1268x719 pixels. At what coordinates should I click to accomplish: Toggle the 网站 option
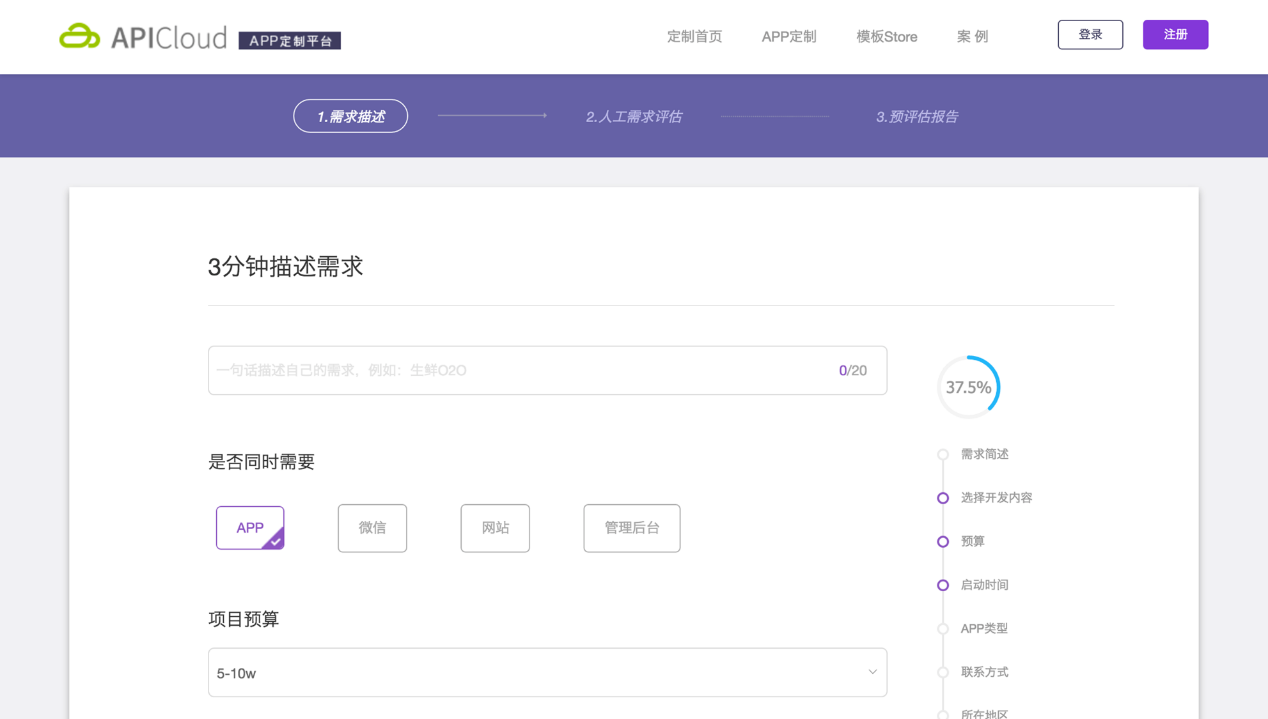(x=495, y=528)
